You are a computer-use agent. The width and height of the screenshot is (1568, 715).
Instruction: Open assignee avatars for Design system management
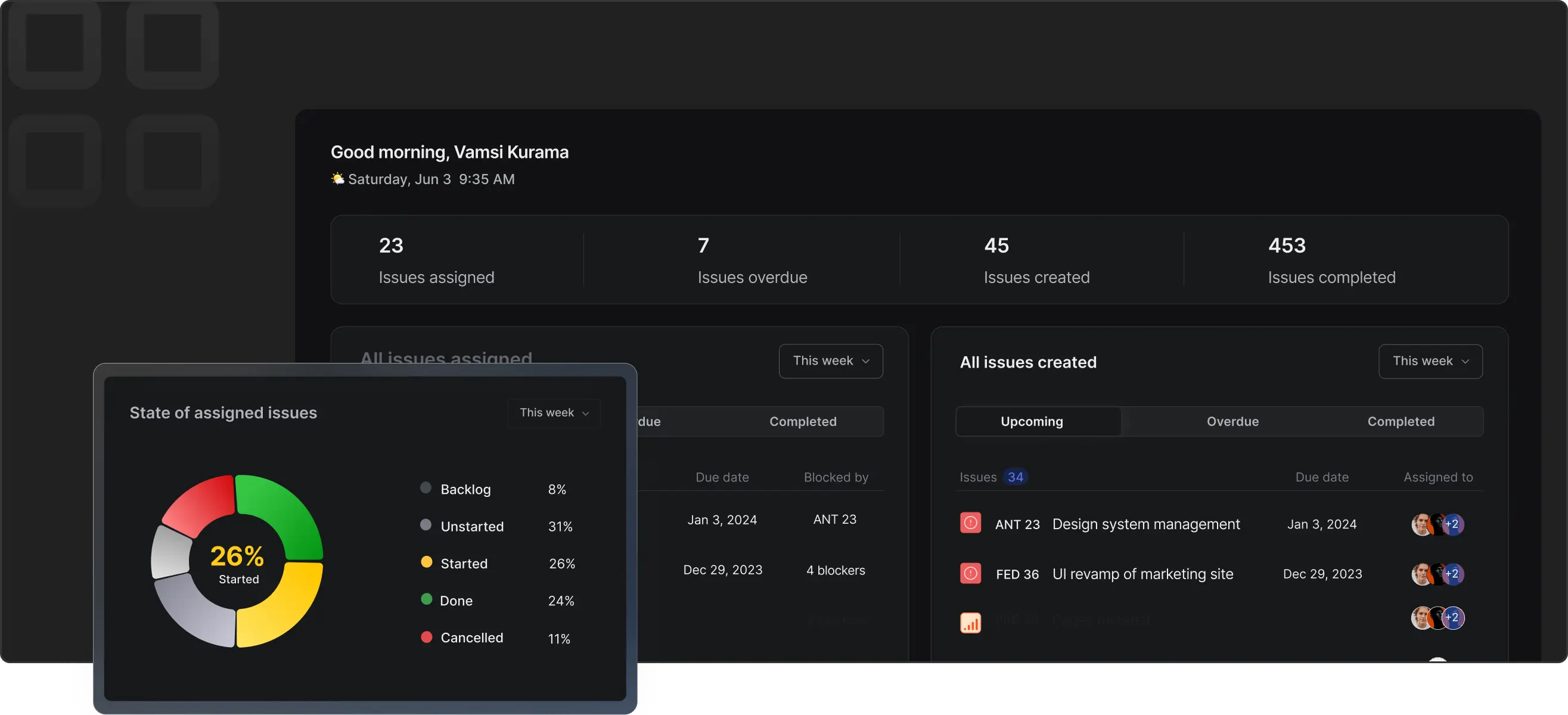[x=1437, y=524]
